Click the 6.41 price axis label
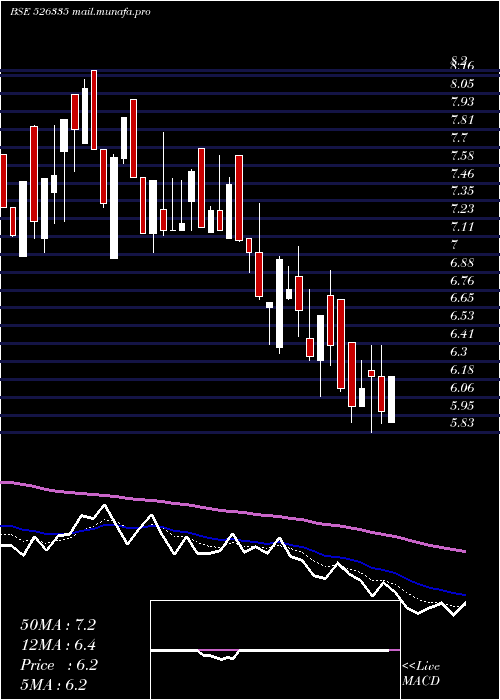 (x=462, y=333)
